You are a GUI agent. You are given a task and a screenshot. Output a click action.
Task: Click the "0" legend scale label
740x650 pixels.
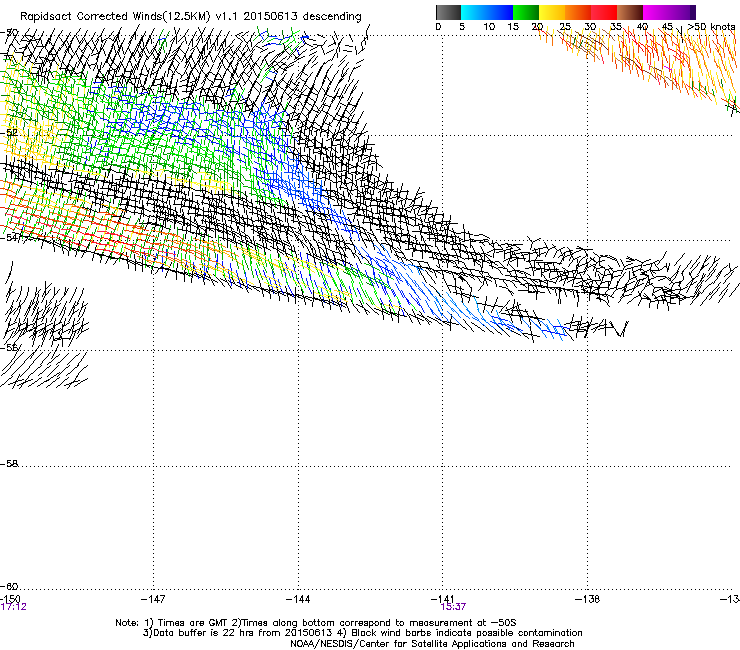(x=438, y=27)
